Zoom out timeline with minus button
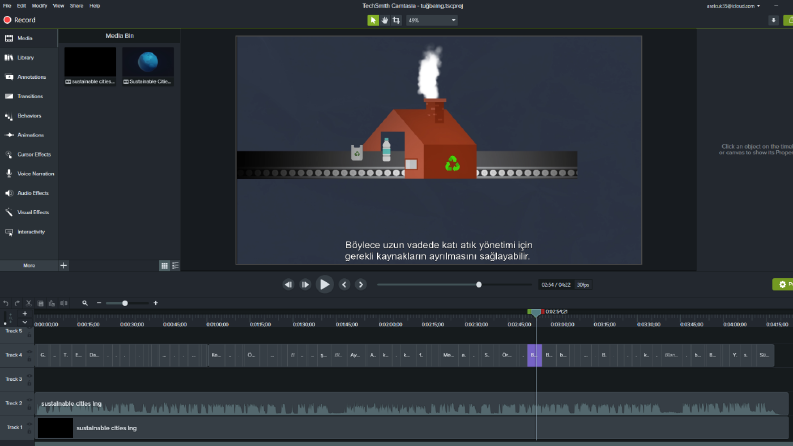 (99, 303)
